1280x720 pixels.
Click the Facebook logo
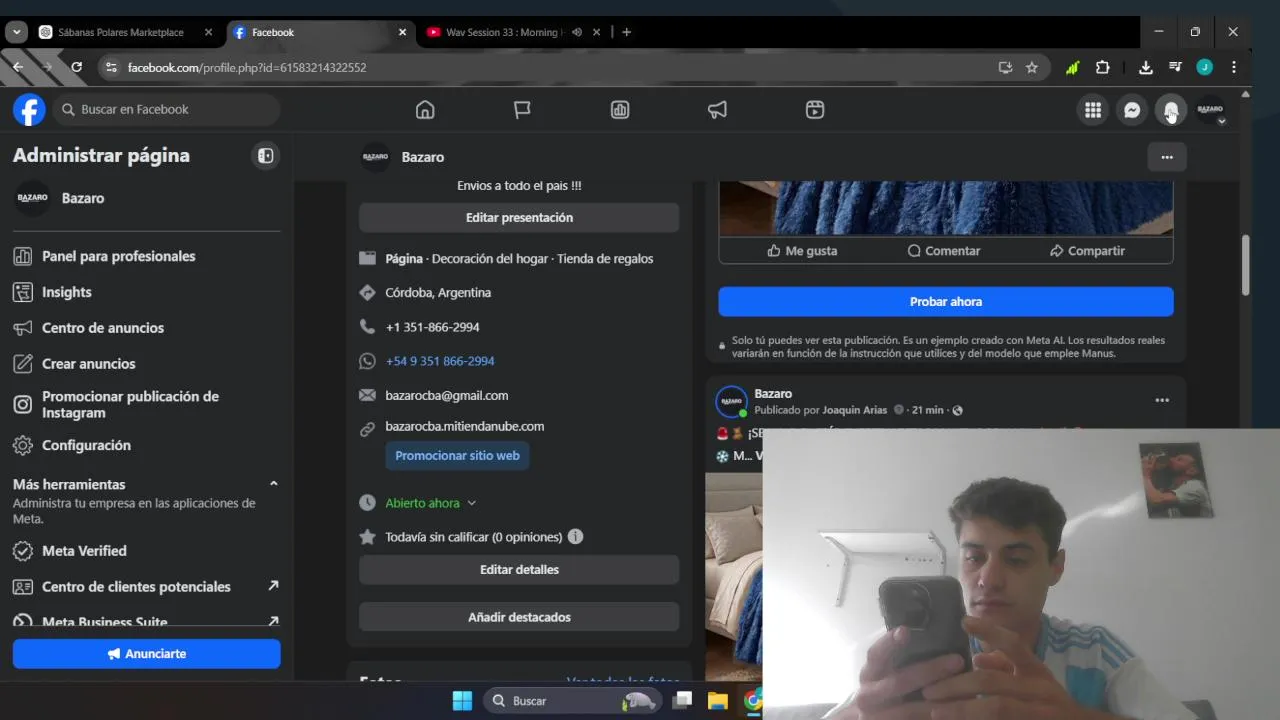pyautogui.click(x=29, y=109)
